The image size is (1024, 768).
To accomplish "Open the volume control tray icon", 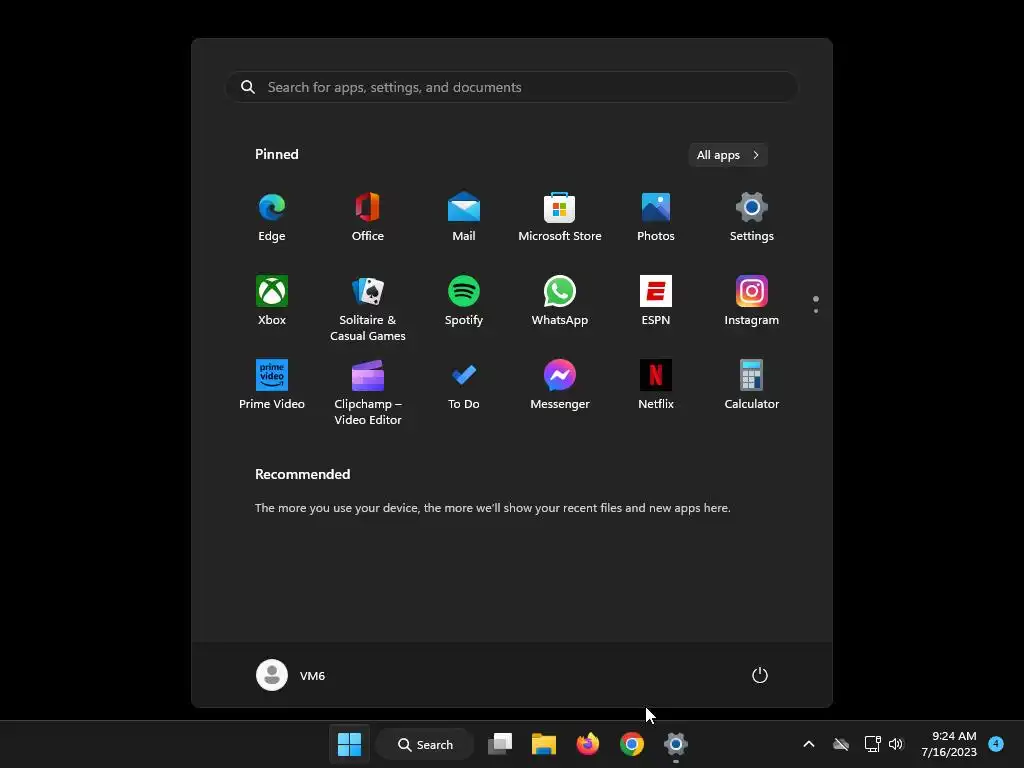I will coord(896,744).
